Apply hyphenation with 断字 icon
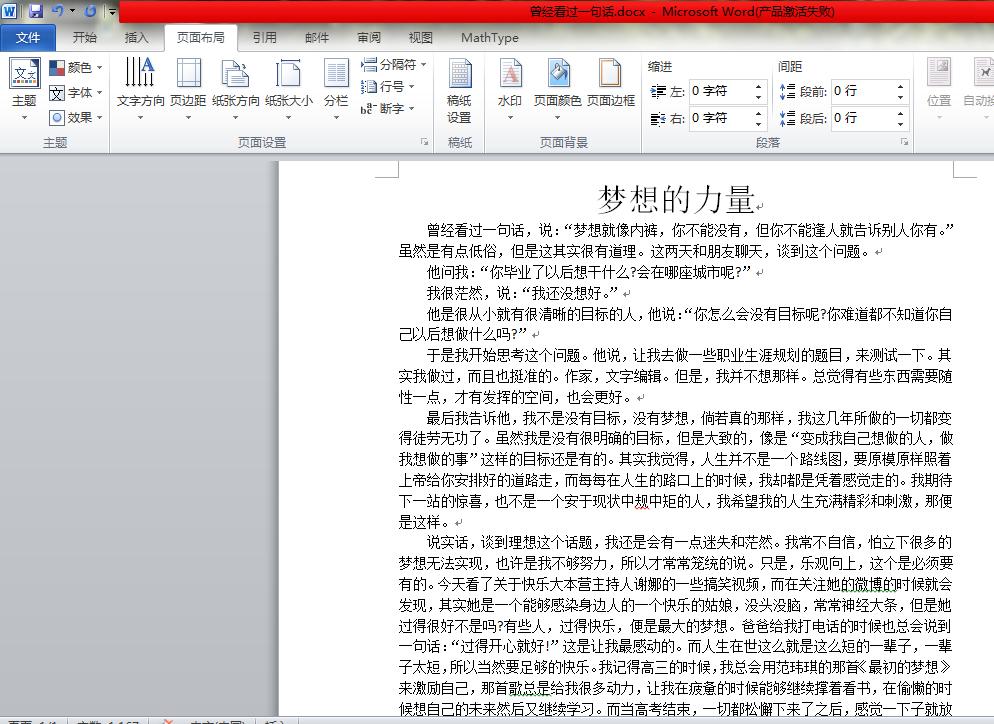Screen dimensions: 994x724 [x=387, y=107]
